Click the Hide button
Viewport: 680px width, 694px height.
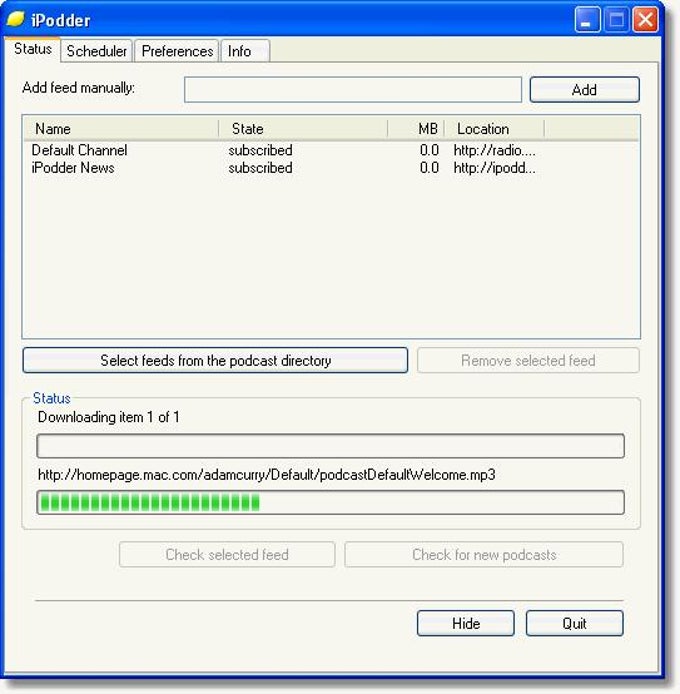coord(466,623)
